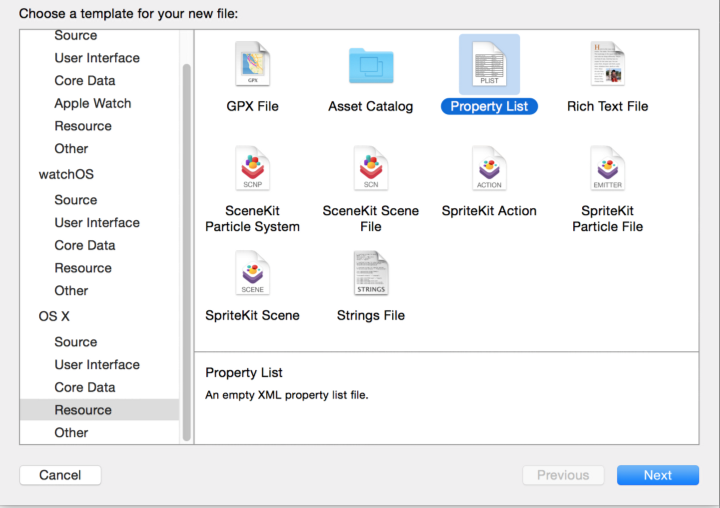Open Source category under OS X
The height and width of the screenshot is (508, 720).
point(76,342)
